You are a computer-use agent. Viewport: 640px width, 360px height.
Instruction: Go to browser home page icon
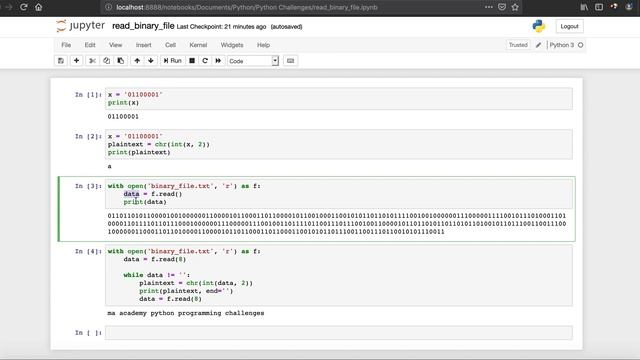(x=38, y=7)
